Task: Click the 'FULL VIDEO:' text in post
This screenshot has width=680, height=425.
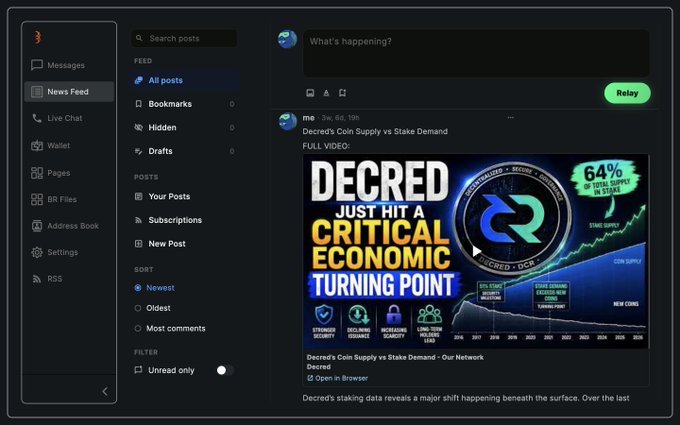Action: click(x=326, y=146)
